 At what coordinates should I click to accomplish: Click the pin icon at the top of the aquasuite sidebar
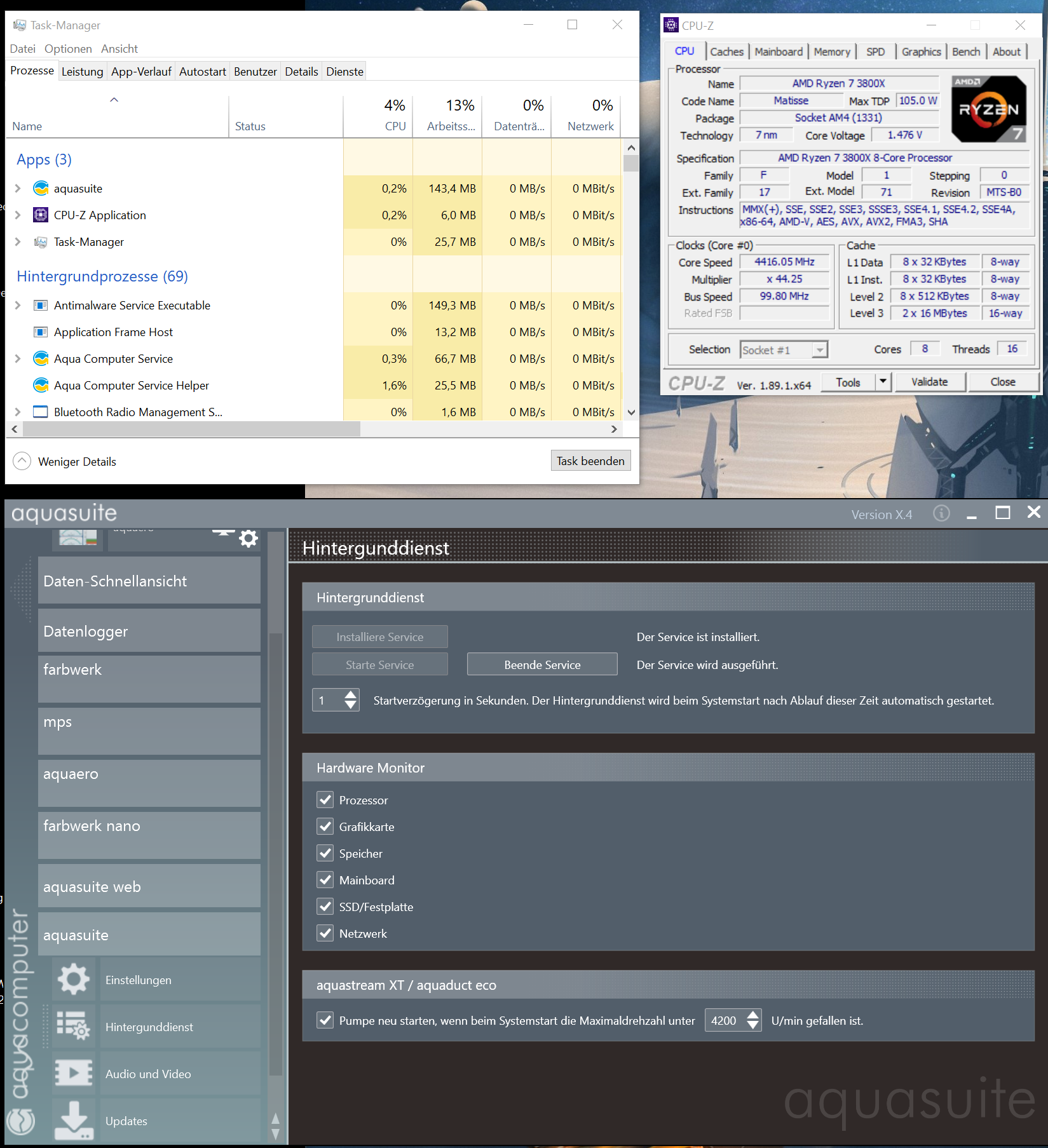[x=223, y=534]
